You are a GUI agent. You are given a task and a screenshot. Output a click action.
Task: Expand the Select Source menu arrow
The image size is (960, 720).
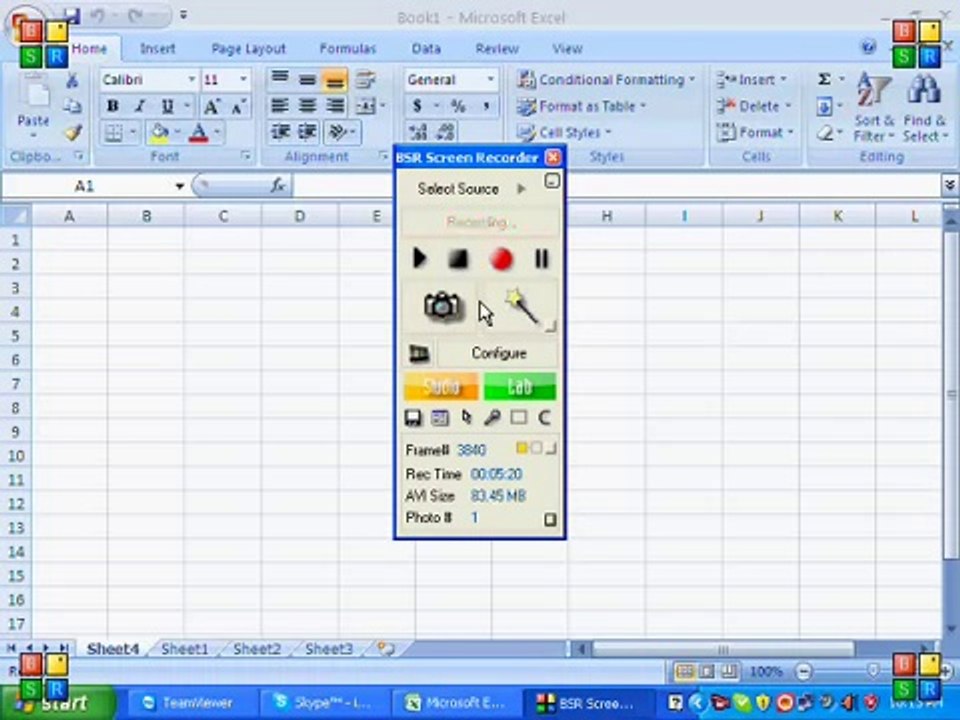click(x=521, y=189)
